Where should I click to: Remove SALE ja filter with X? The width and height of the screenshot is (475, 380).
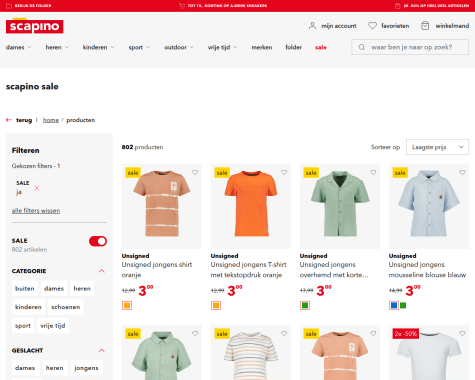(37, 188)
